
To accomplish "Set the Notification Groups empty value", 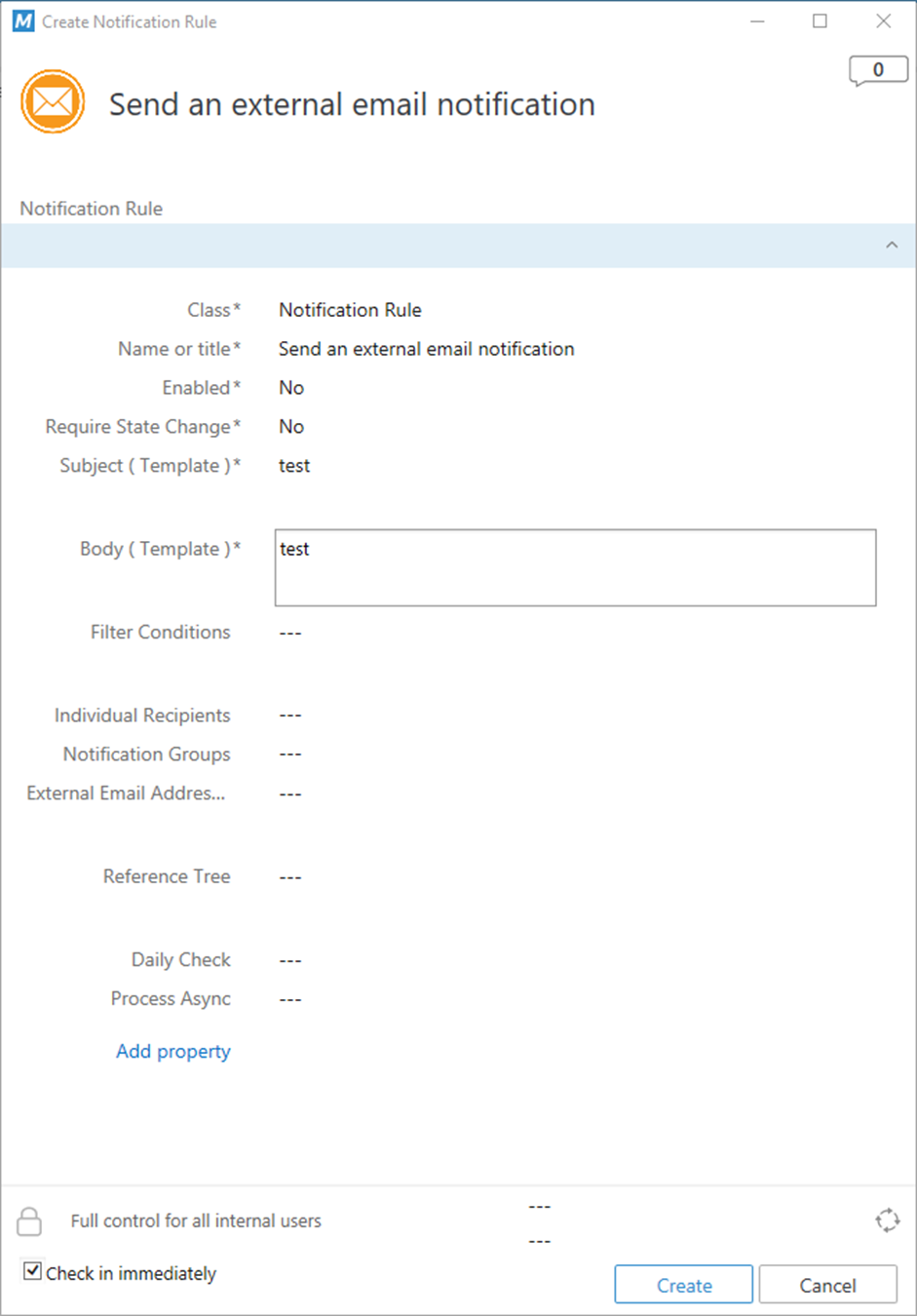I will coord(290,755).
